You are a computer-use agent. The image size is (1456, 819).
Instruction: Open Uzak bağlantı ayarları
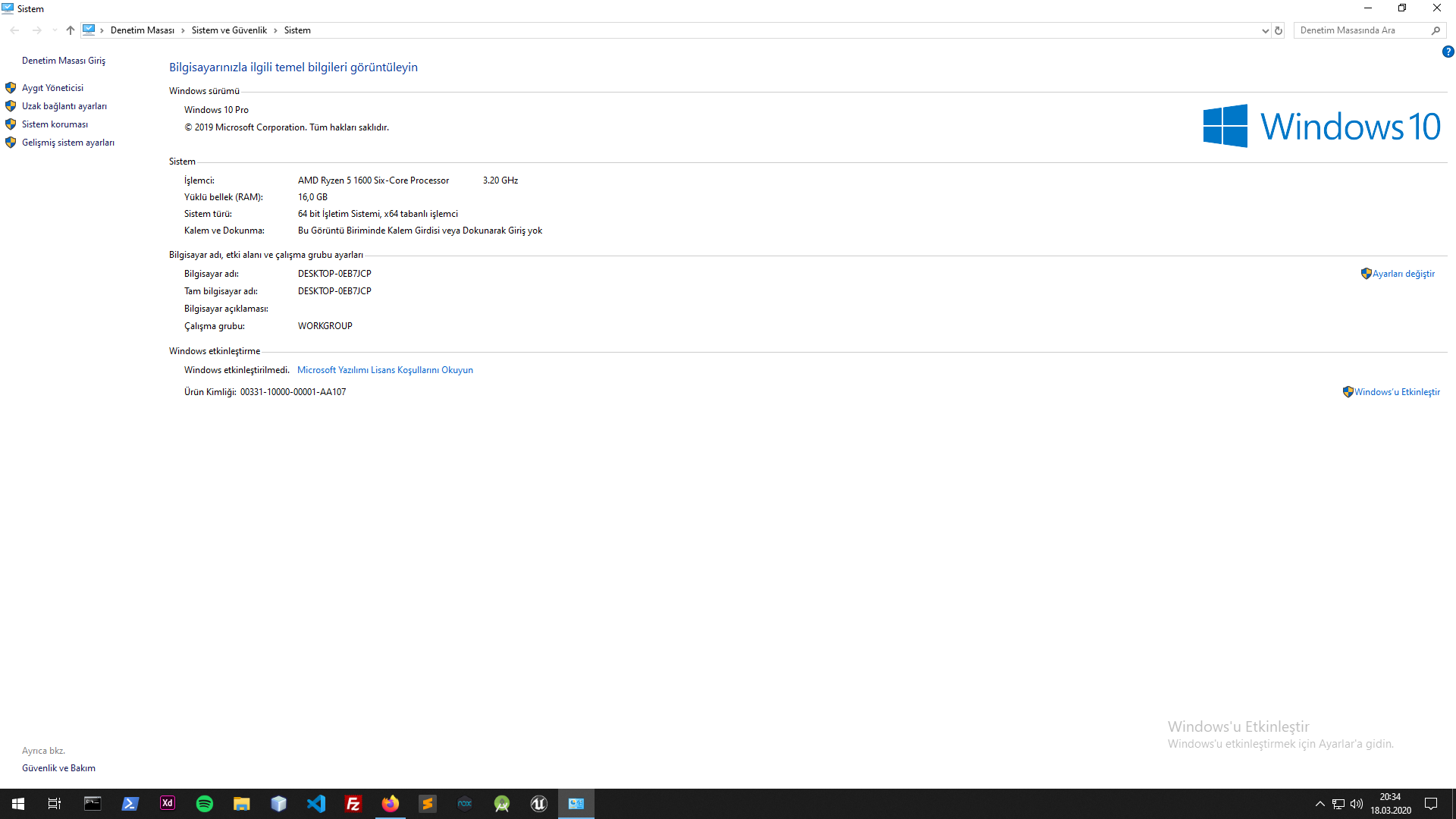tap(64, 106)
